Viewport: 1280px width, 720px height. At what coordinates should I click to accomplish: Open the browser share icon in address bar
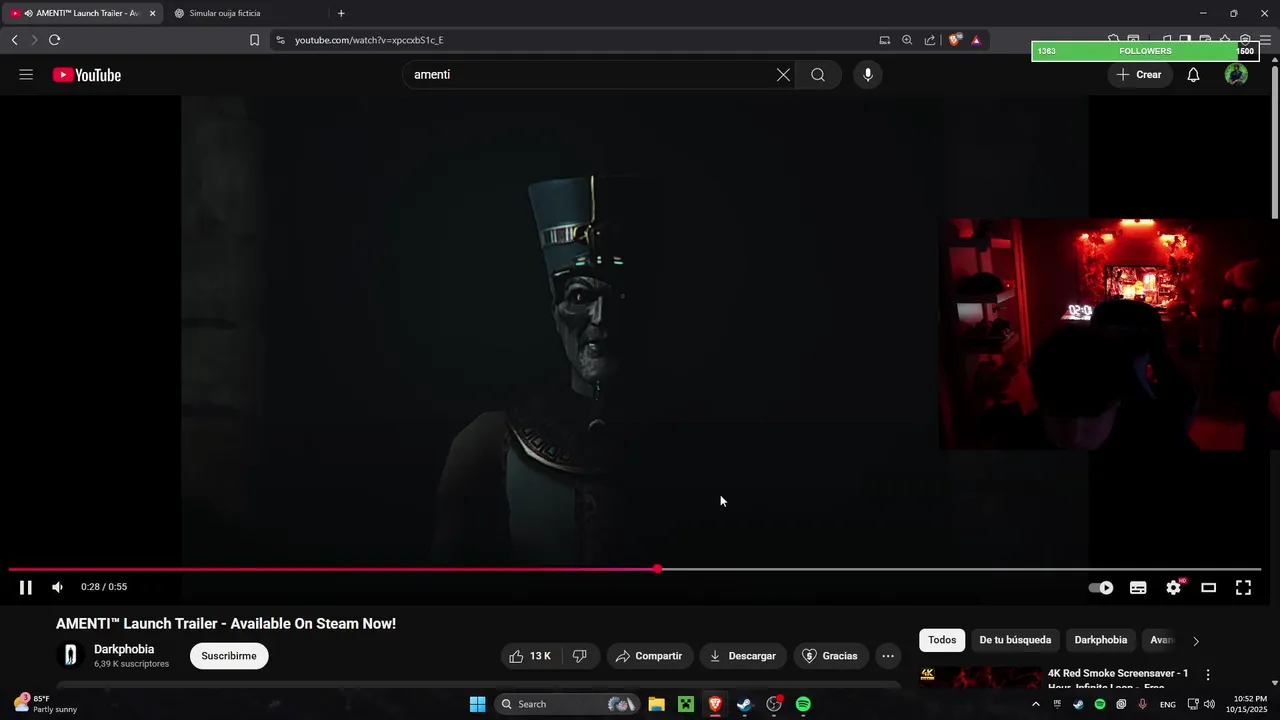tap(930, 40)
